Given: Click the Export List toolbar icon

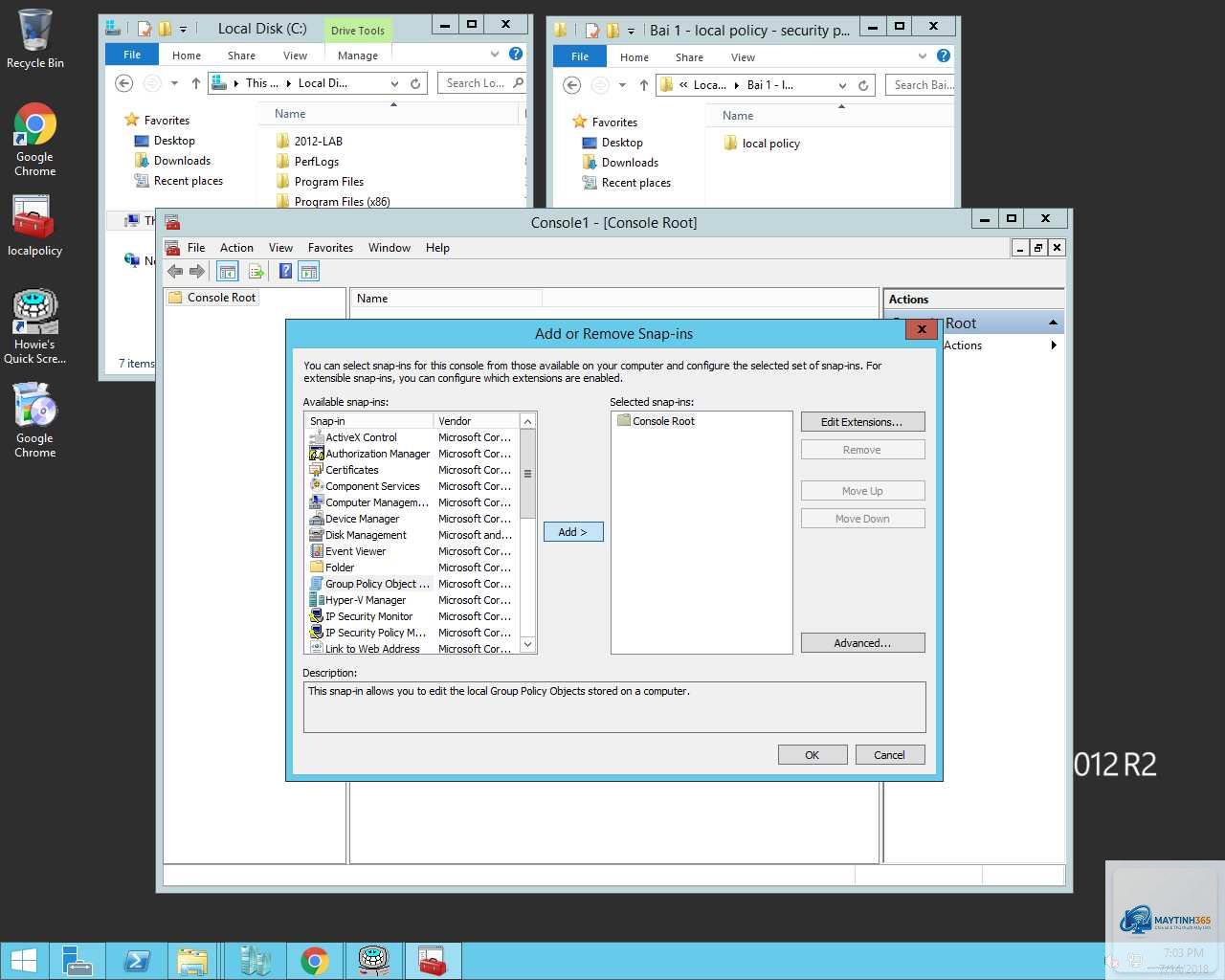Looking at the screenshot, I should pos(256,272).
